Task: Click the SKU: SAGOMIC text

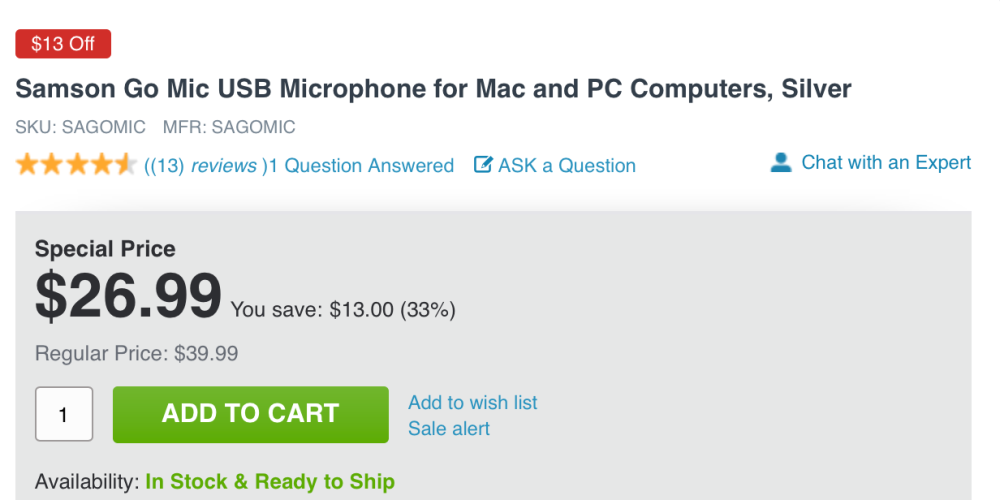Action: (x=80, y=127)
